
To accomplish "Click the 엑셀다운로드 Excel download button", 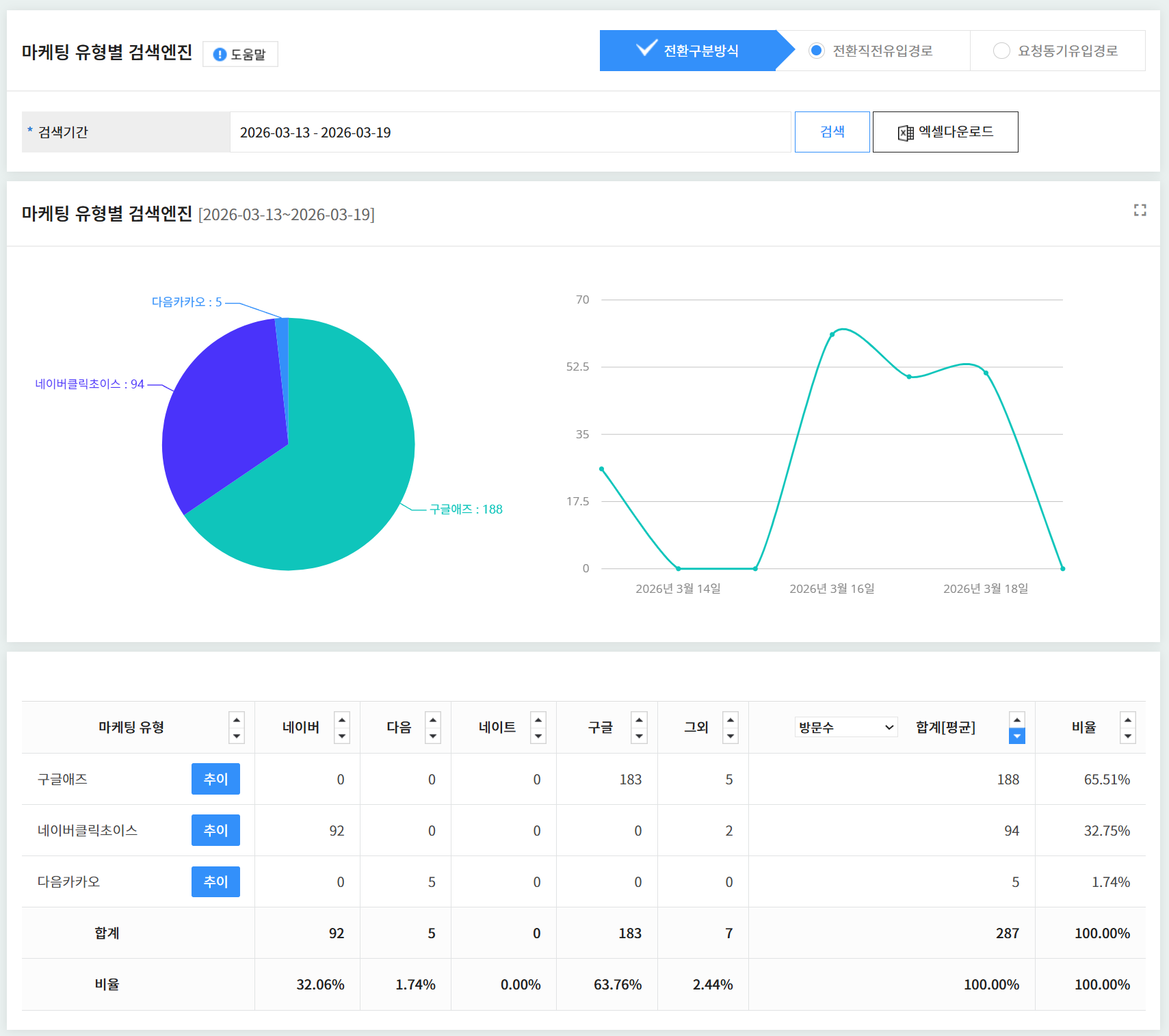I will (x=945, y=132).
